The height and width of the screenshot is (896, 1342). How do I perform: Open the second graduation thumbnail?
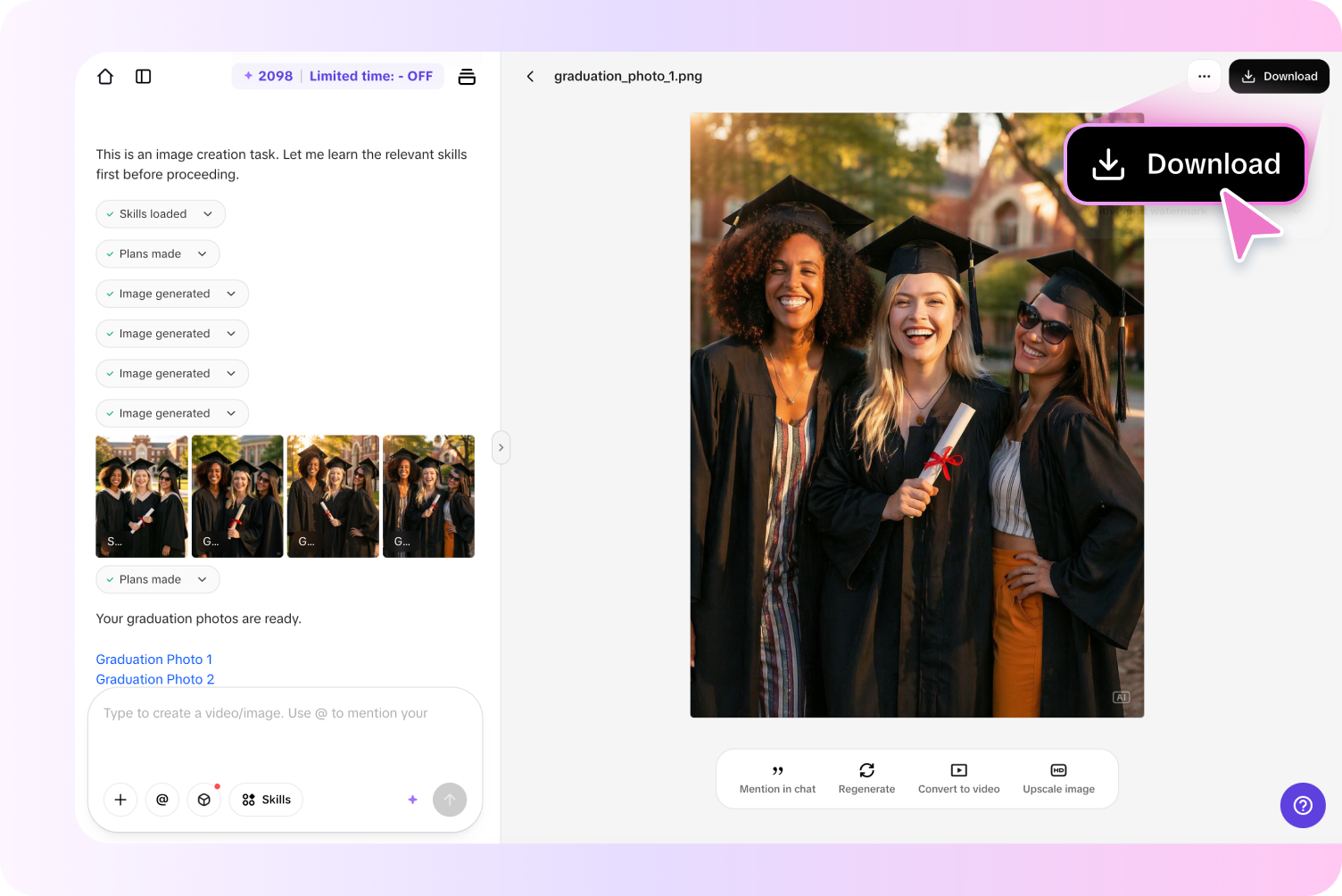(237, 496)
